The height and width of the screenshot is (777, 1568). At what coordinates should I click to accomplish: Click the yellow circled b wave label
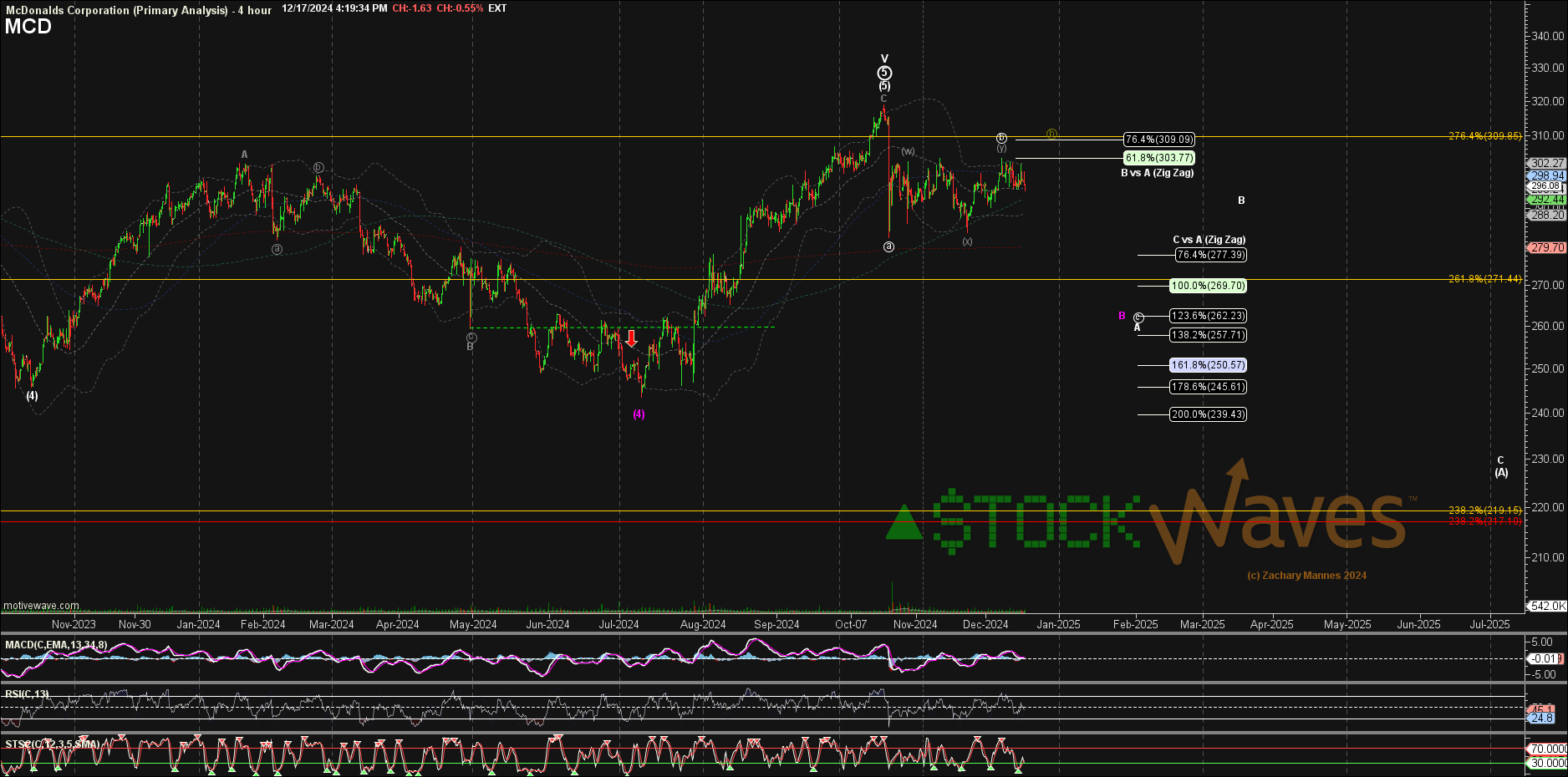[x=1052, y=134]
